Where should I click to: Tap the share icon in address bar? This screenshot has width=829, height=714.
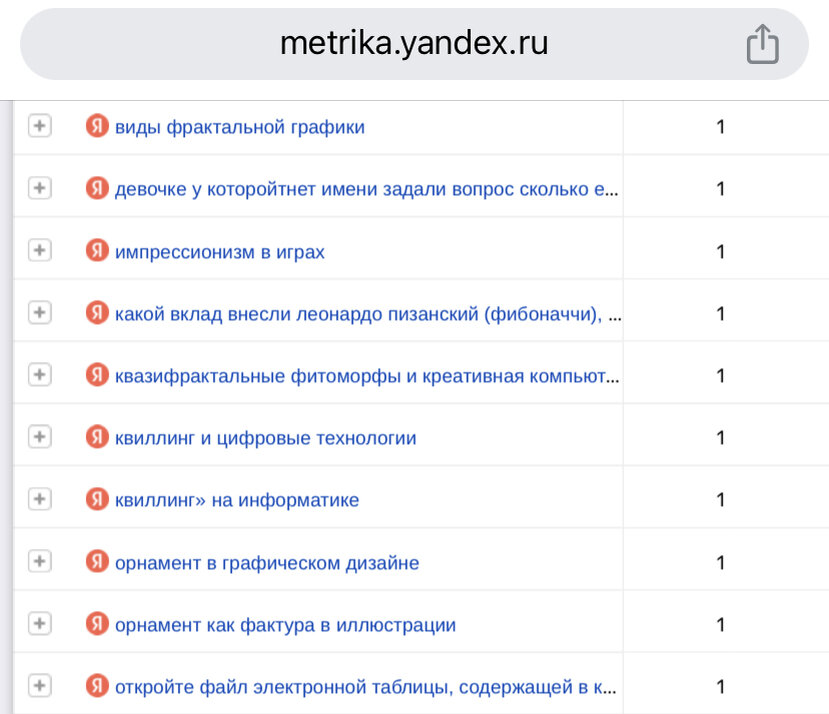(762, 44)
